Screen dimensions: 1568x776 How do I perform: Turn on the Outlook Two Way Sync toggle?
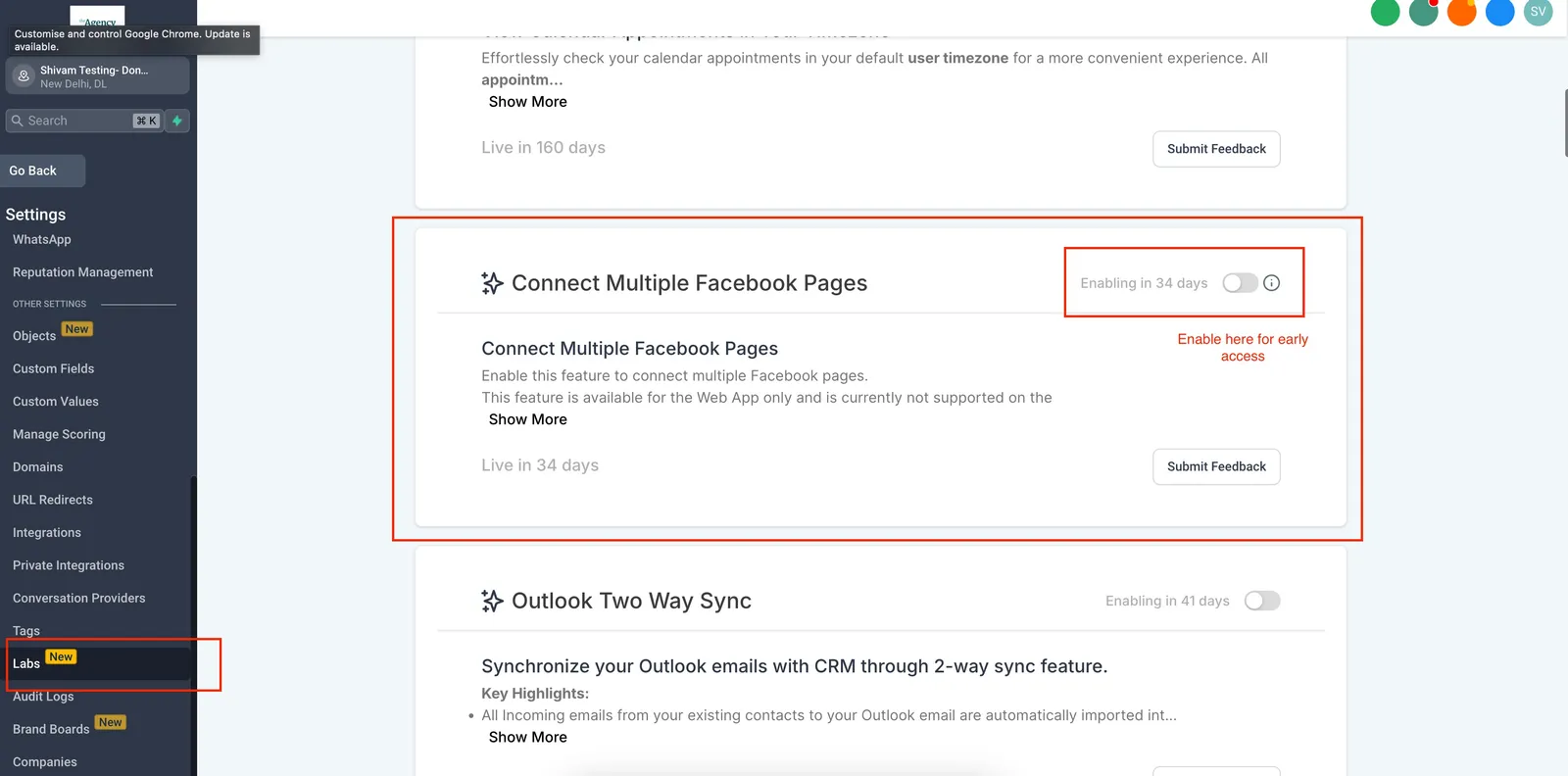[x=1262, y=601]
